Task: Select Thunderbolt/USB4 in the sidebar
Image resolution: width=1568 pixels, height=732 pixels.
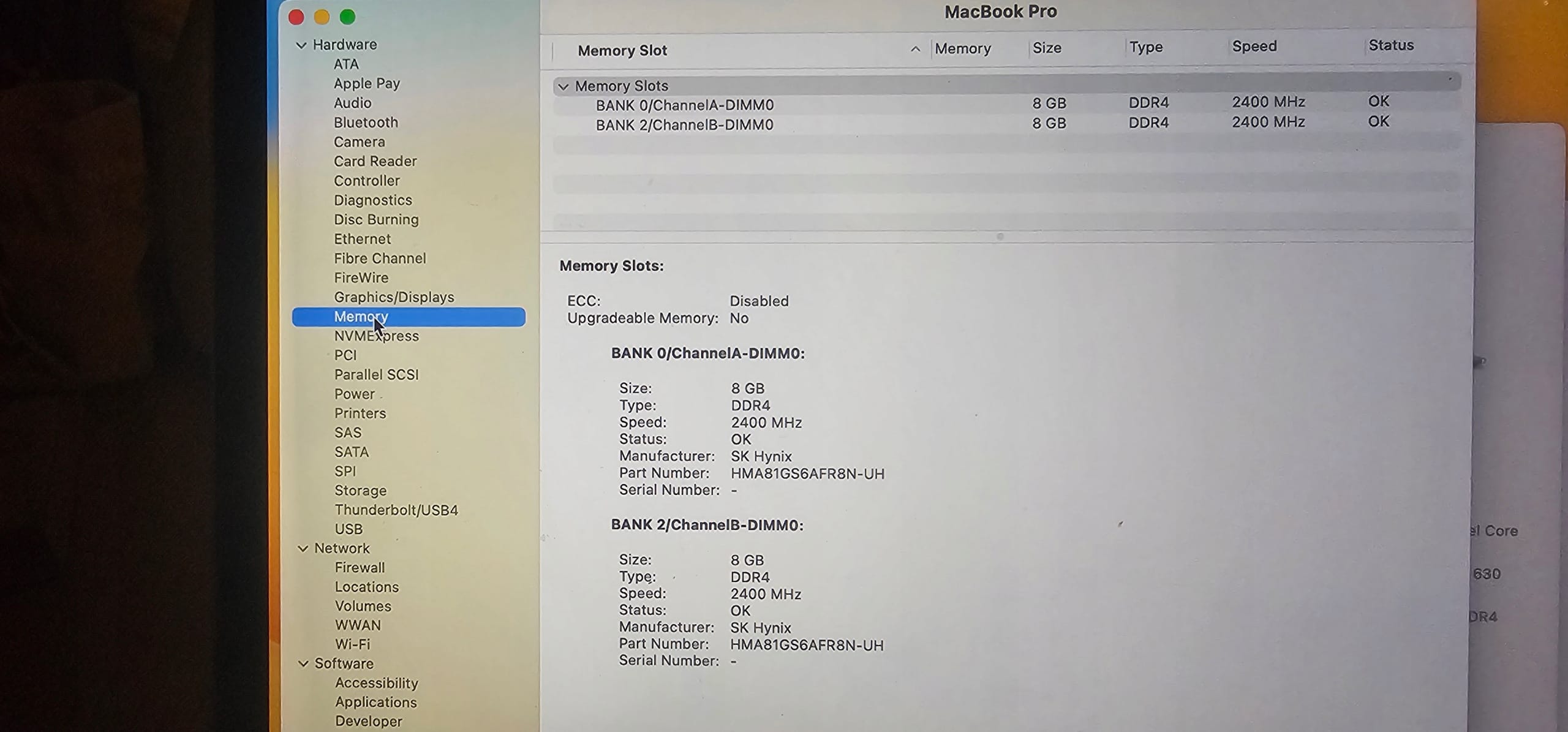Action: (x=396, y=510)
